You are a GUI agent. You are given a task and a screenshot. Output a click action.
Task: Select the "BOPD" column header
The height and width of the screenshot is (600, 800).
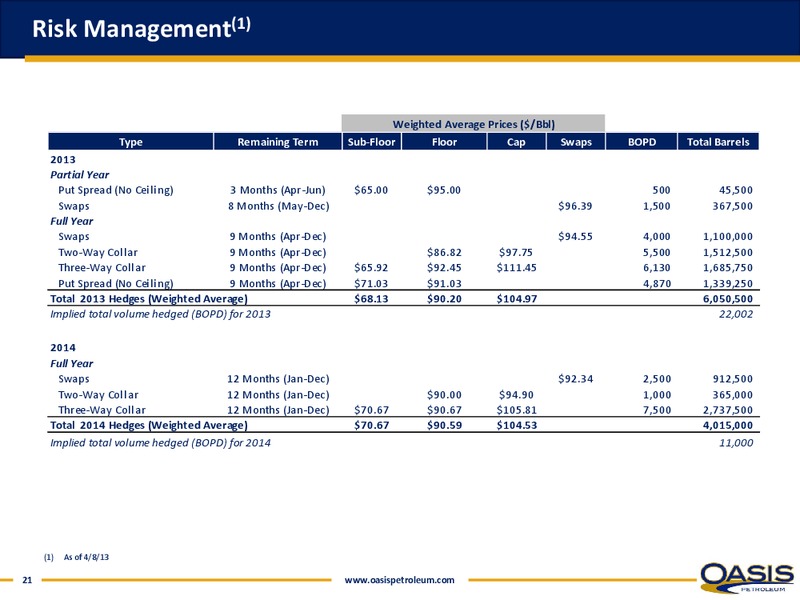641,142
